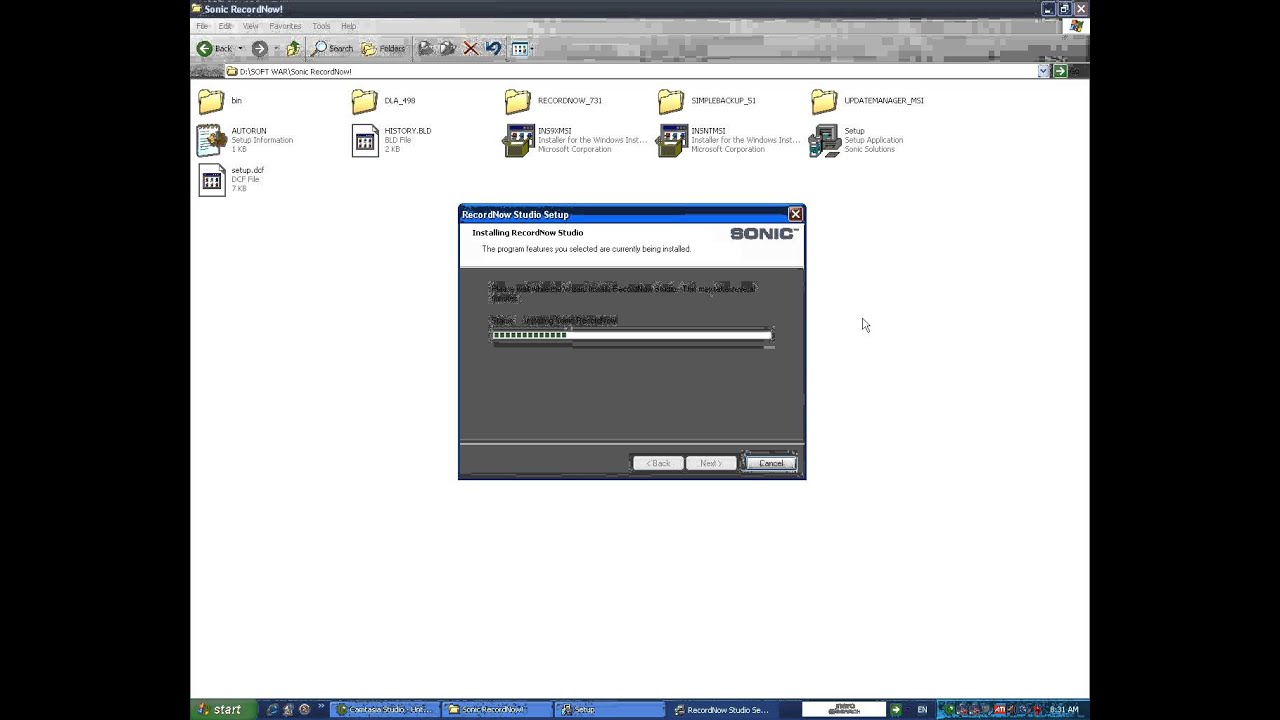Select the UPDATEMANAGER_MSI folder
The image size is (1280, 720).
(868, 101)
